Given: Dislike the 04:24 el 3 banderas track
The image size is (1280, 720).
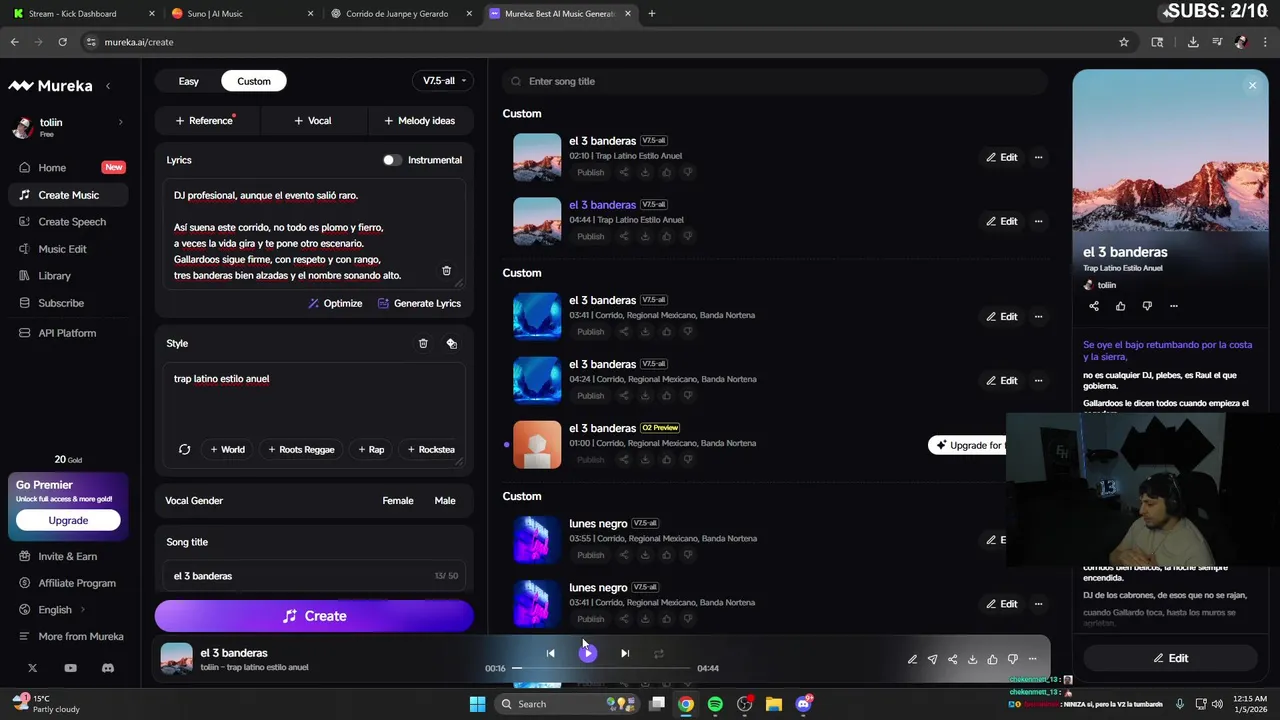Looking at the screenshot, I should pos(687,395).
